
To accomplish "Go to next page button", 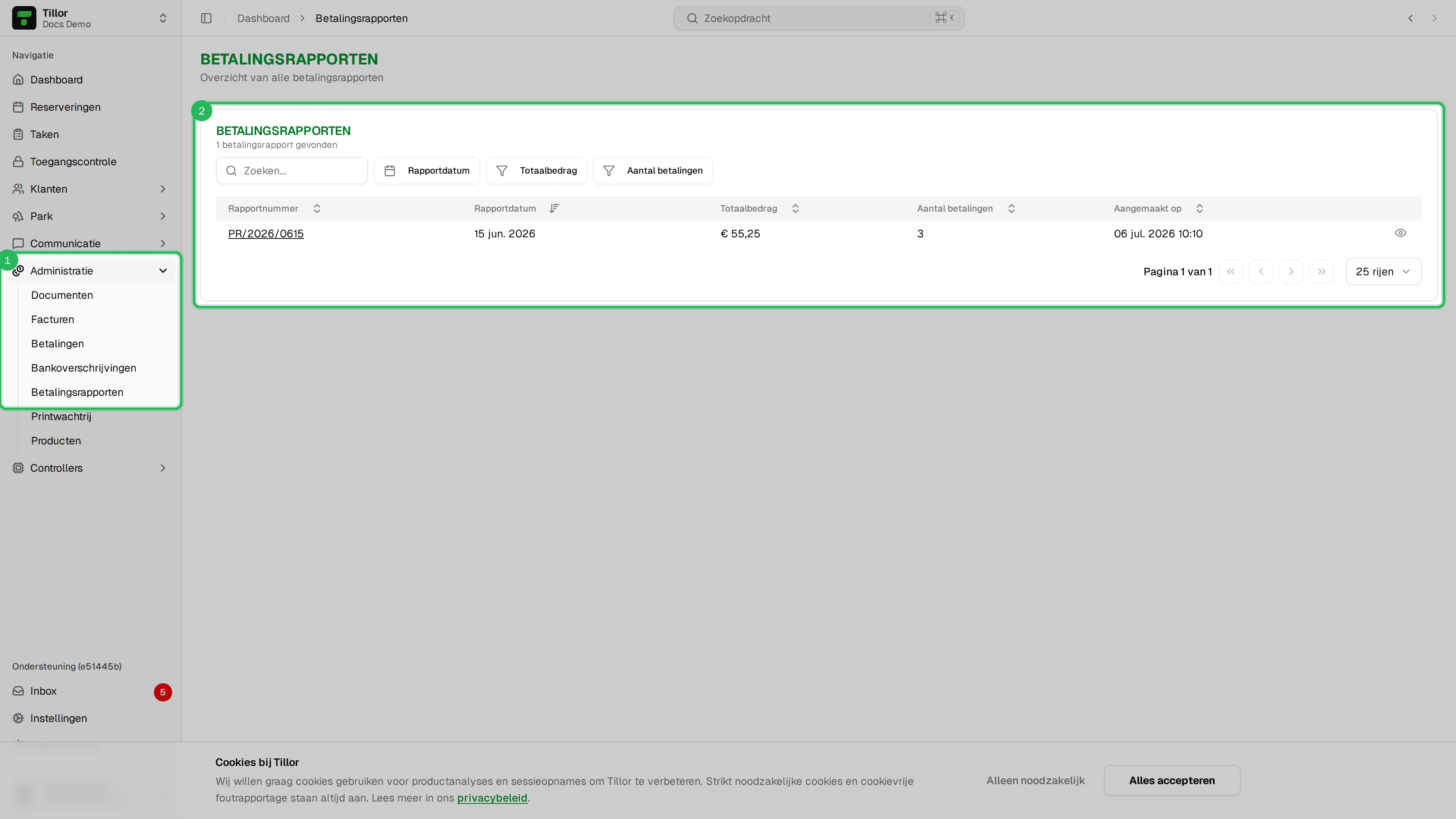I will tap(1291, 272).
